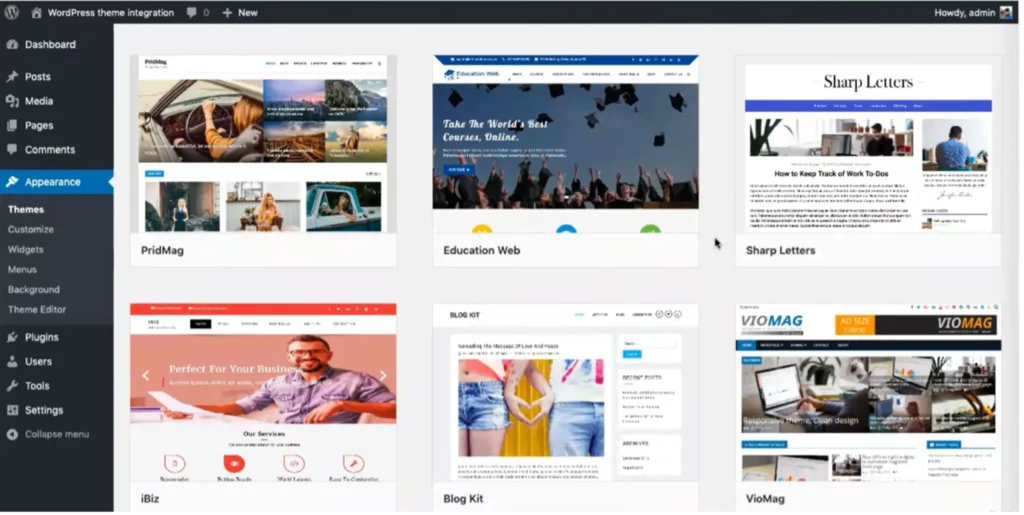Click the Users person icon
The width and height of the screenshot is (1024, 515).
point(12,361)
